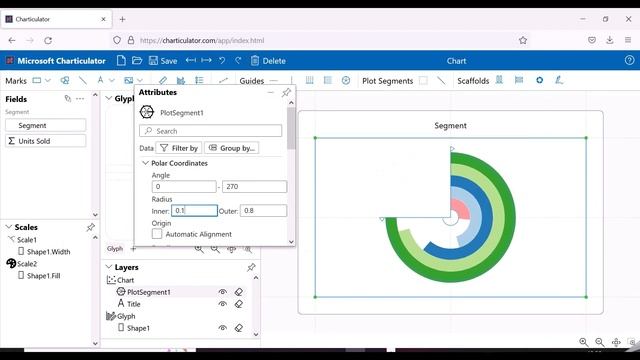Minimize the Attributes panel
The height and width of the screenshot is (360, 640).
tap(271, 93)
